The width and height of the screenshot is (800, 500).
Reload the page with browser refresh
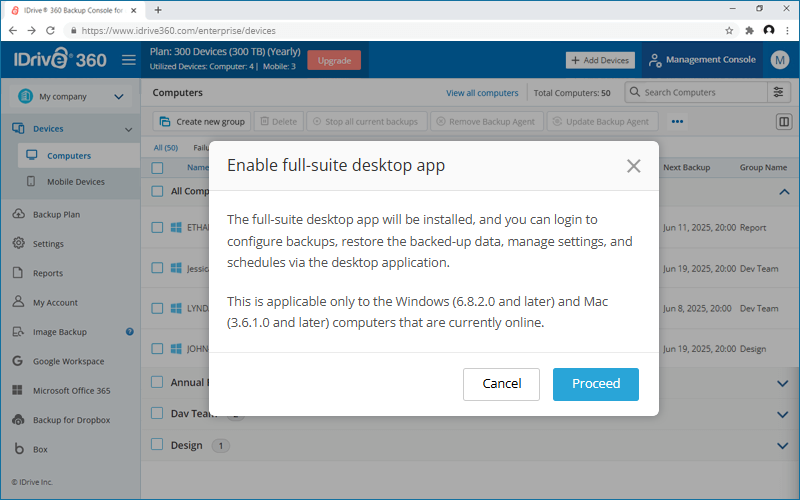point(50,31)
